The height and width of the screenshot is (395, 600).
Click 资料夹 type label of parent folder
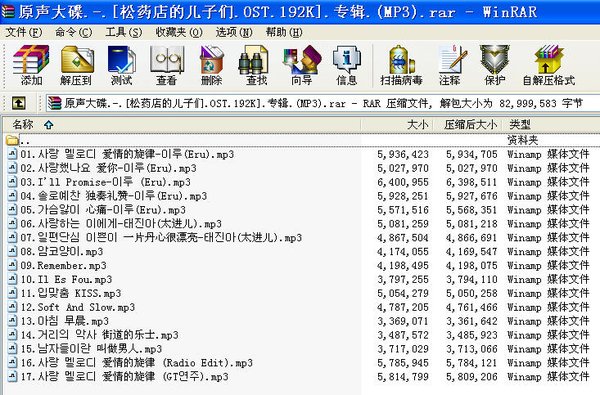click(522, 140)
